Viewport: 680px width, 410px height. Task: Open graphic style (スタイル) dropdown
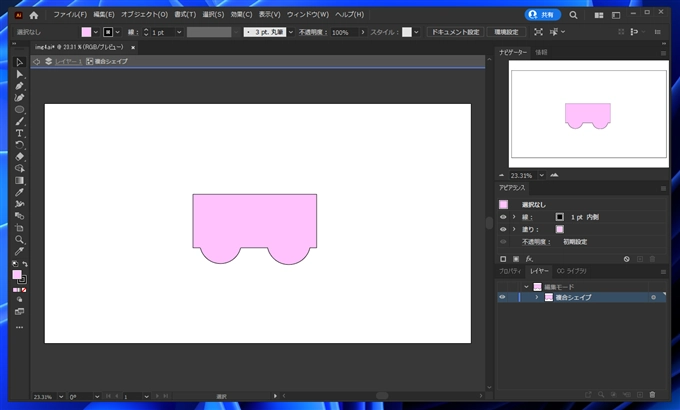tap(416, 32)
